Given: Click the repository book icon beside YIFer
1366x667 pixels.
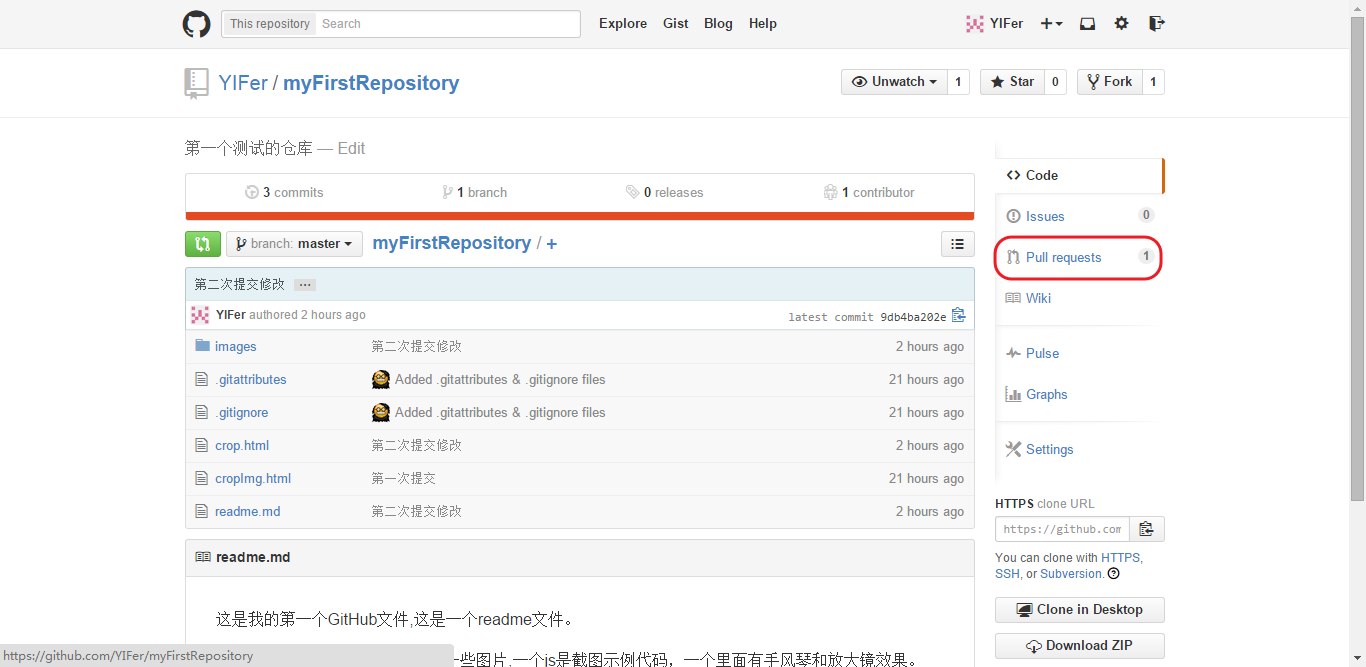Looking at the screenshot, I should [196, 83].
